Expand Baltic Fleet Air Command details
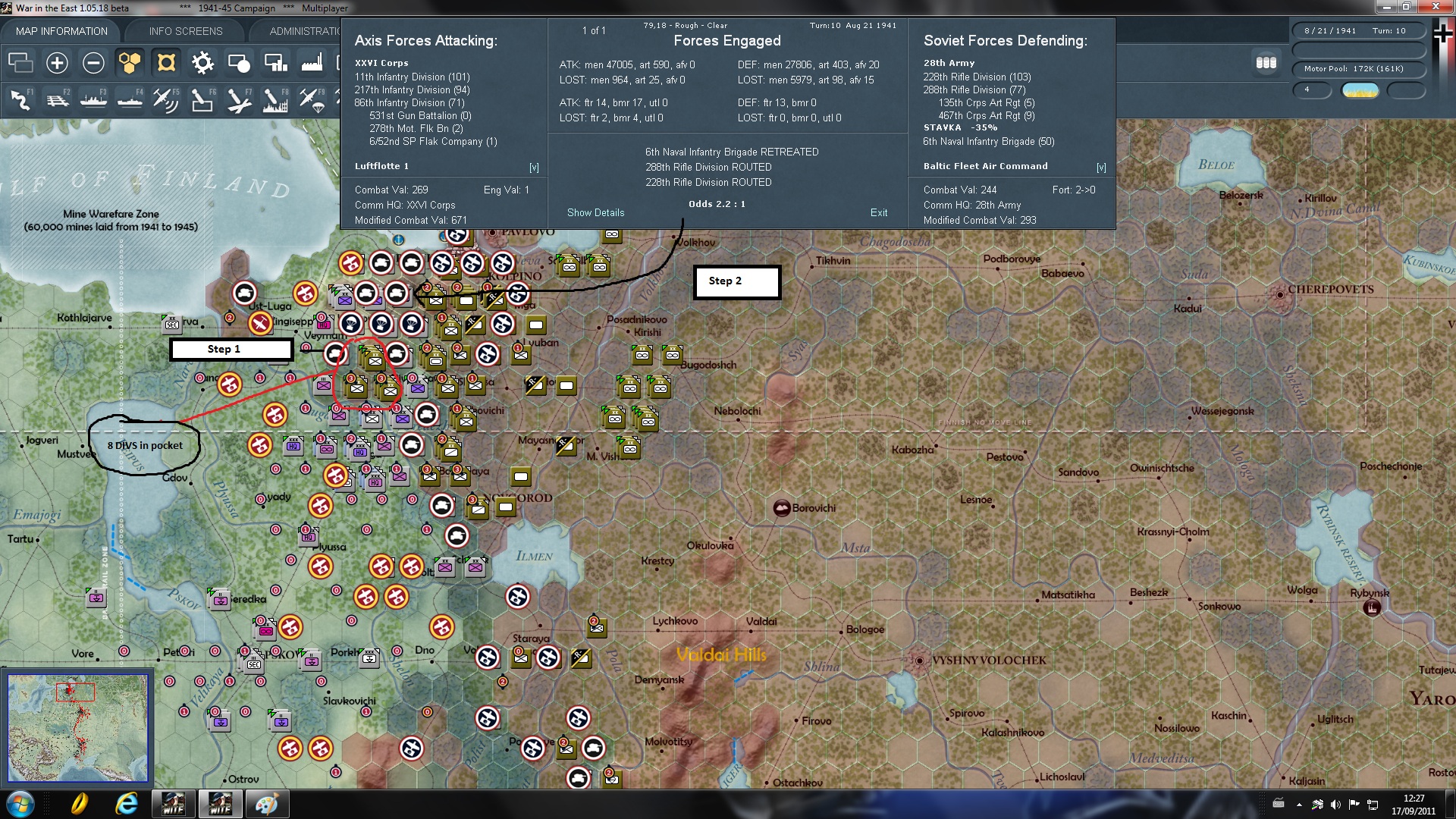The height and width of the screenshot is (819, 1456). 1101,168
